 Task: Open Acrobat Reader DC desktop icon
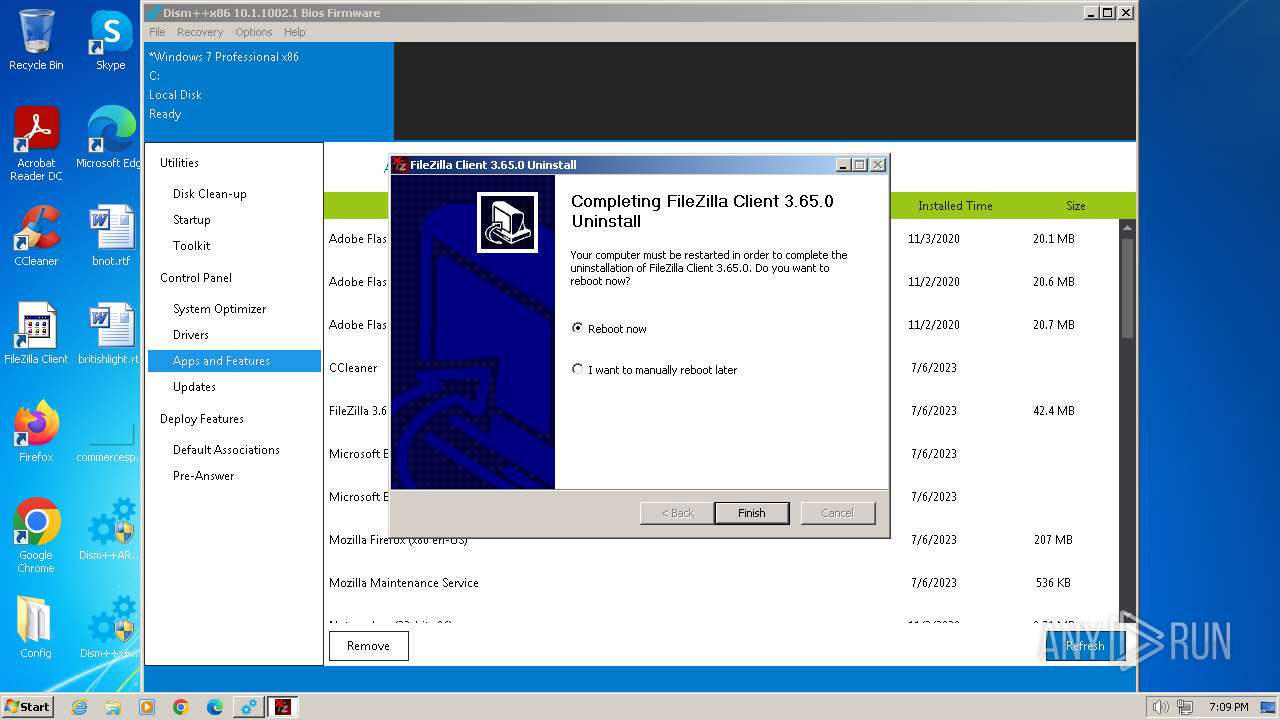tap(36, 145)
